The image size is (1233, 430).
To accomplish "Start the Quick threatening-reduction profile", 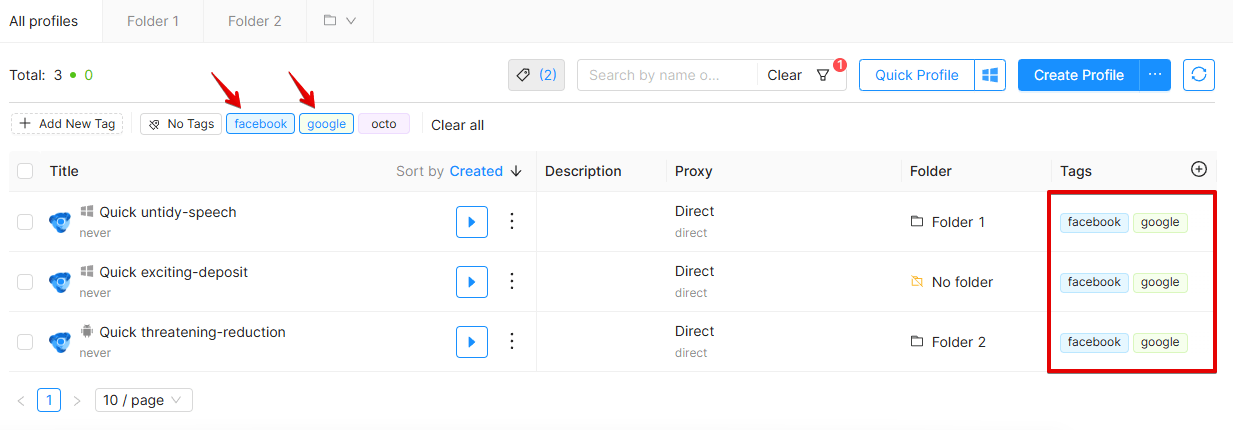I will 472,342.
